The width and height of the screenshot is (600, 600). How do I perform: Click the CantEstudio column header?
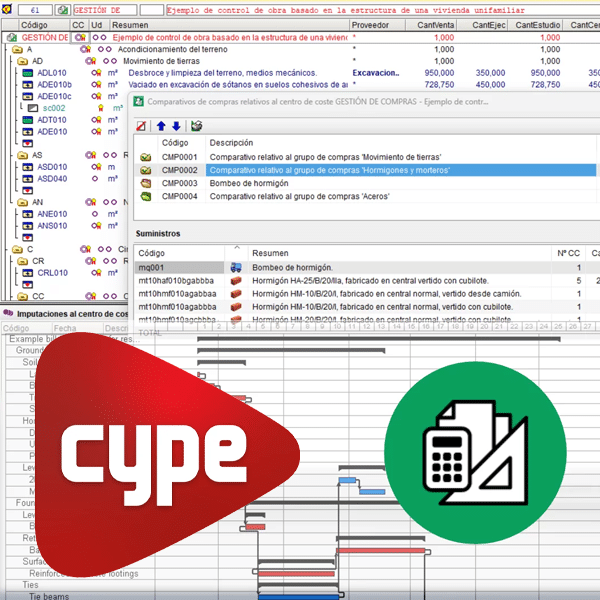click(537, 25)
